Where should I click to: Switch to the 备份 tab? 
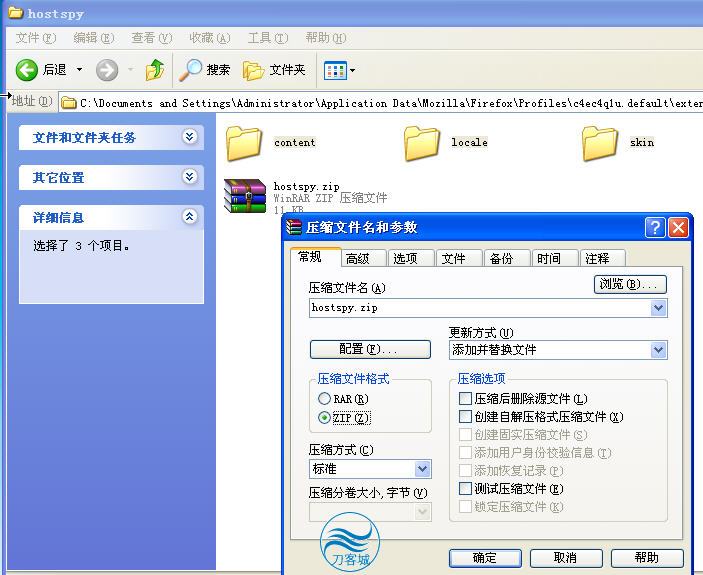coord(507,259)
